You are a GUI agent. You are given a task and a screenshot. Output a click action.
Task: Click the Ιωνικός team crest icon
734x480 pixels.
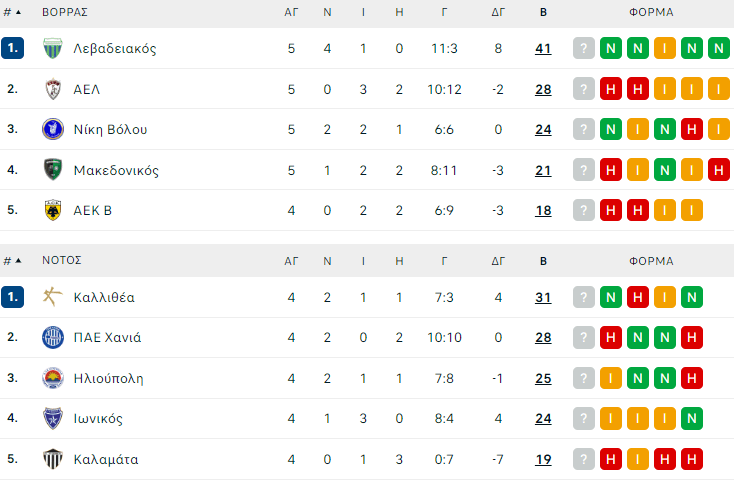(53, 418)
